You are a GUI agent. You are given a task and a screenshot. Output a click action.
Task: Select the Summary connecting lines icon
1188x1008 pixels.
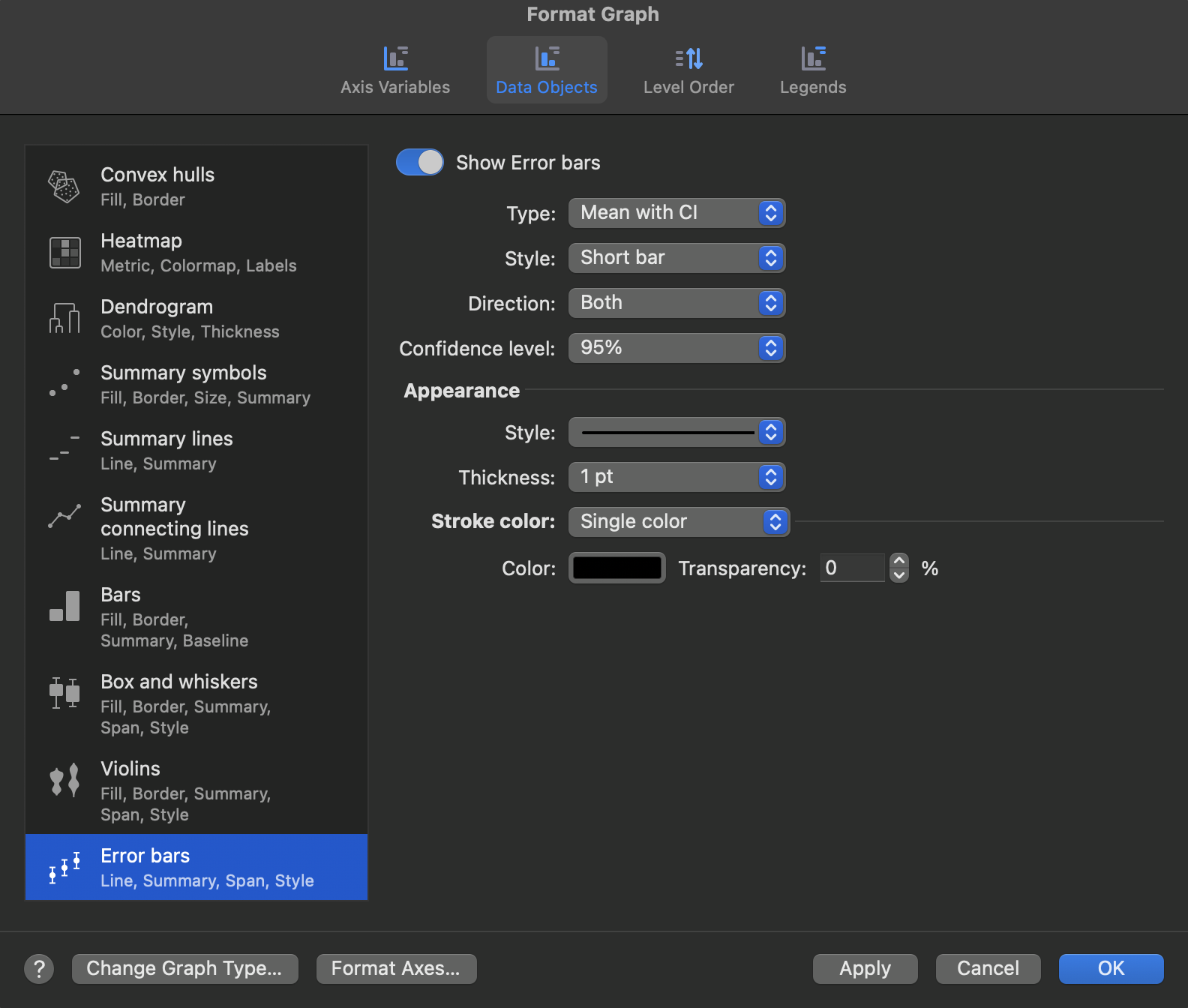coord(64,516)
